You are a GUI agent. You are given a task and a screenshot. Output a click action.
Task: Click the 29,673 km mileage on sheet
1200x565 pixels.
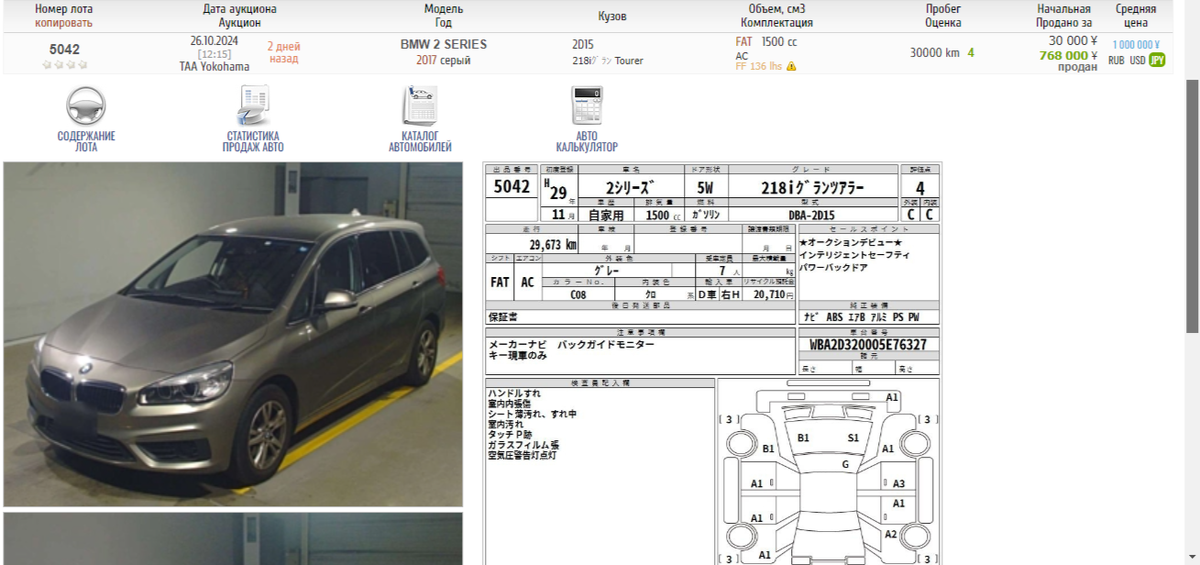(552, 244)
